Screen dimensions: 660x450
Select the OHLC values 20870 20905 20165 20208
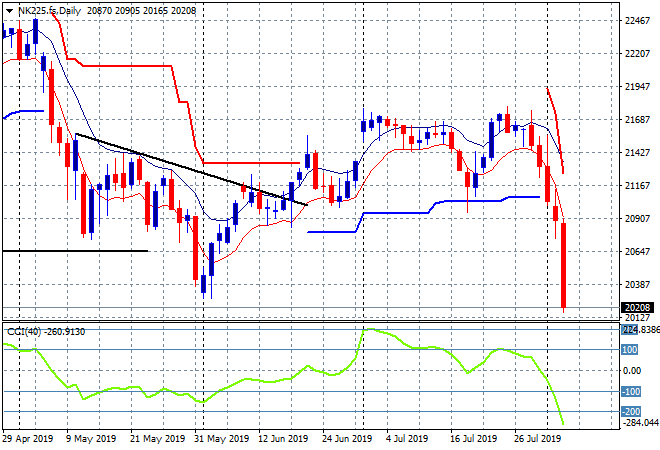pos(141,11)
